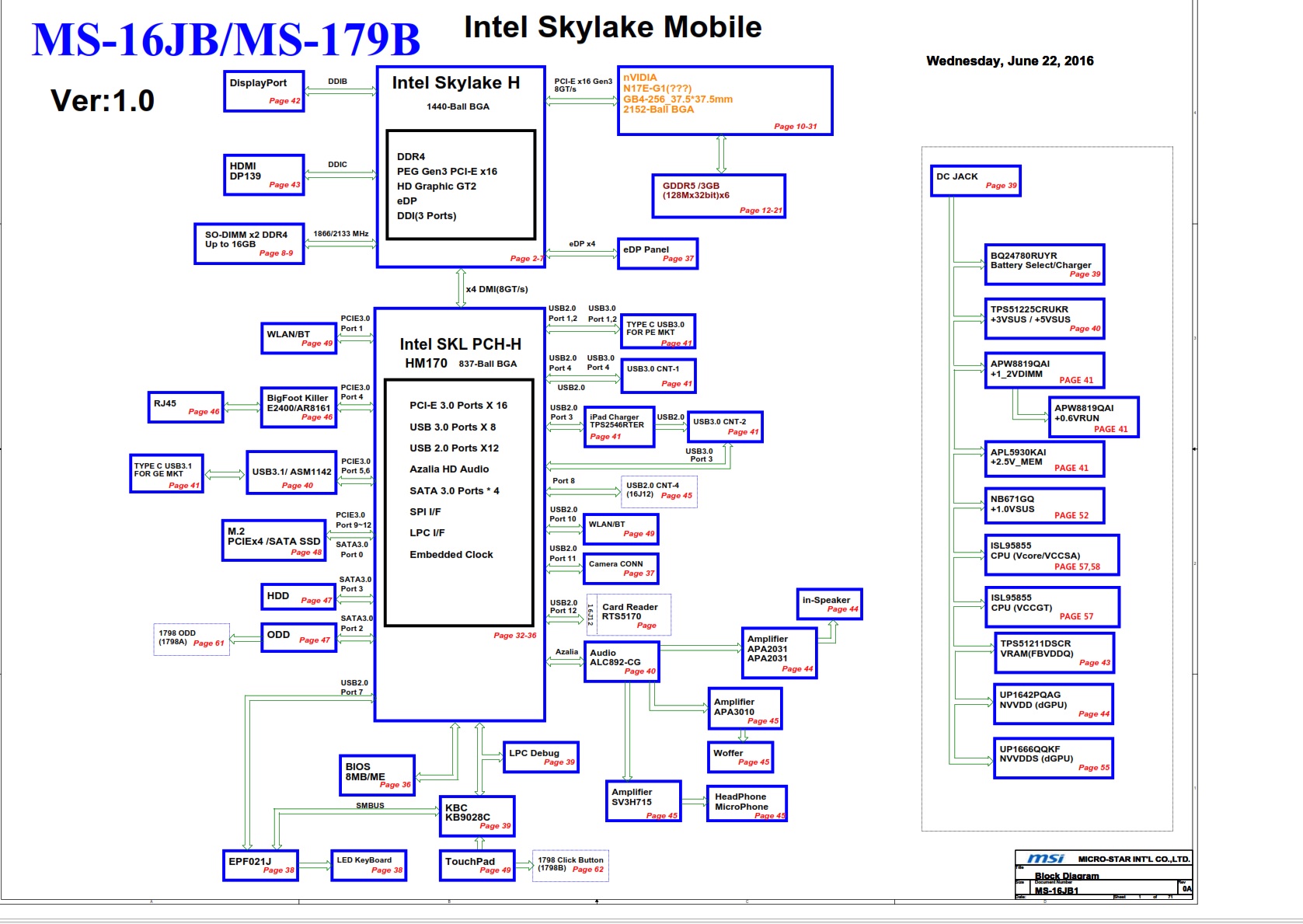This screenshot has height=924, width=1303.
Task: Click the ODD Page 47 block
Action: 298,637
